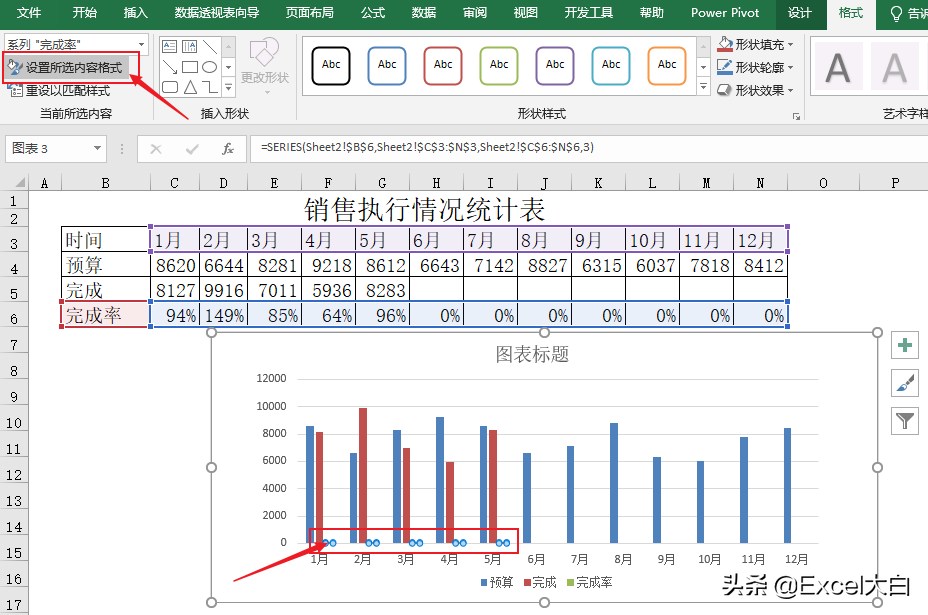Select the 12月 header cell

[761, 240]
